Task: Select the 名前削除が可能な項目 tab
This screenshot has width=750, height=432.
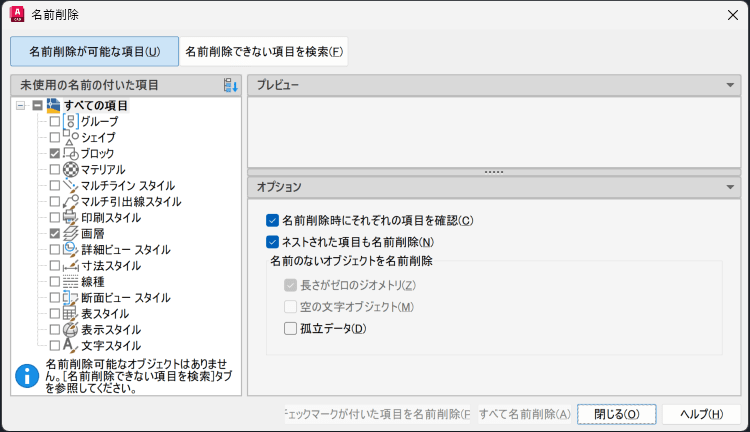Action: tap(94, 51)
